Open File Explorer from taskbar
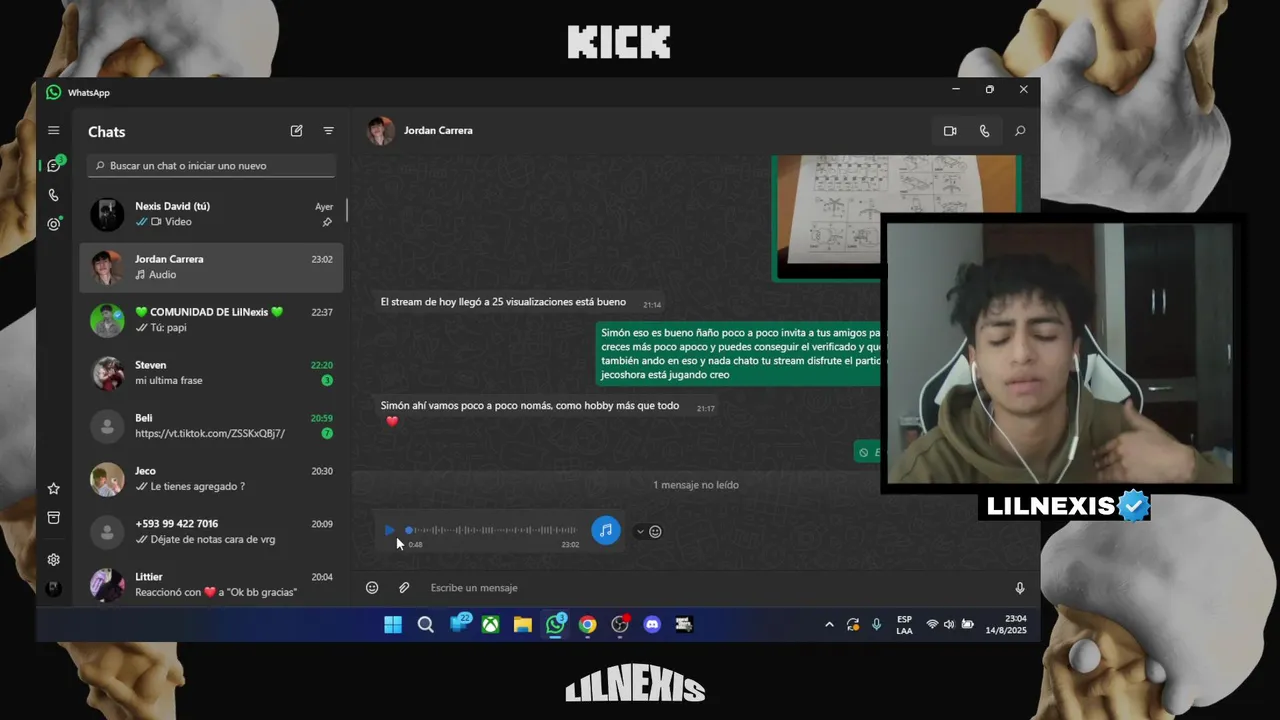1280x720 pixels. click(522, 625)
